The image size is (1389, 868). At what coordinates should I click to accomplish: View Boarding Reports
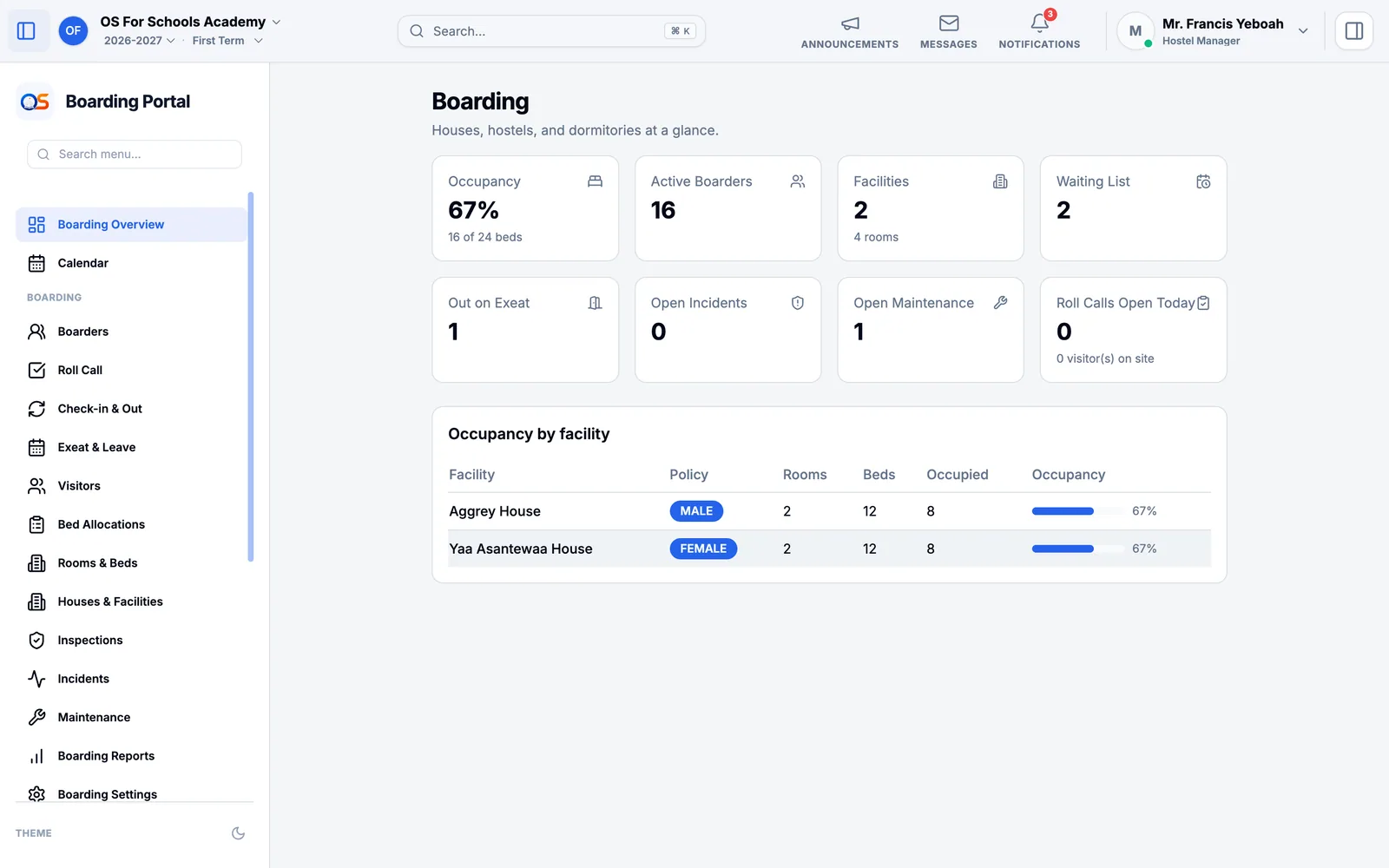point(131,756)
